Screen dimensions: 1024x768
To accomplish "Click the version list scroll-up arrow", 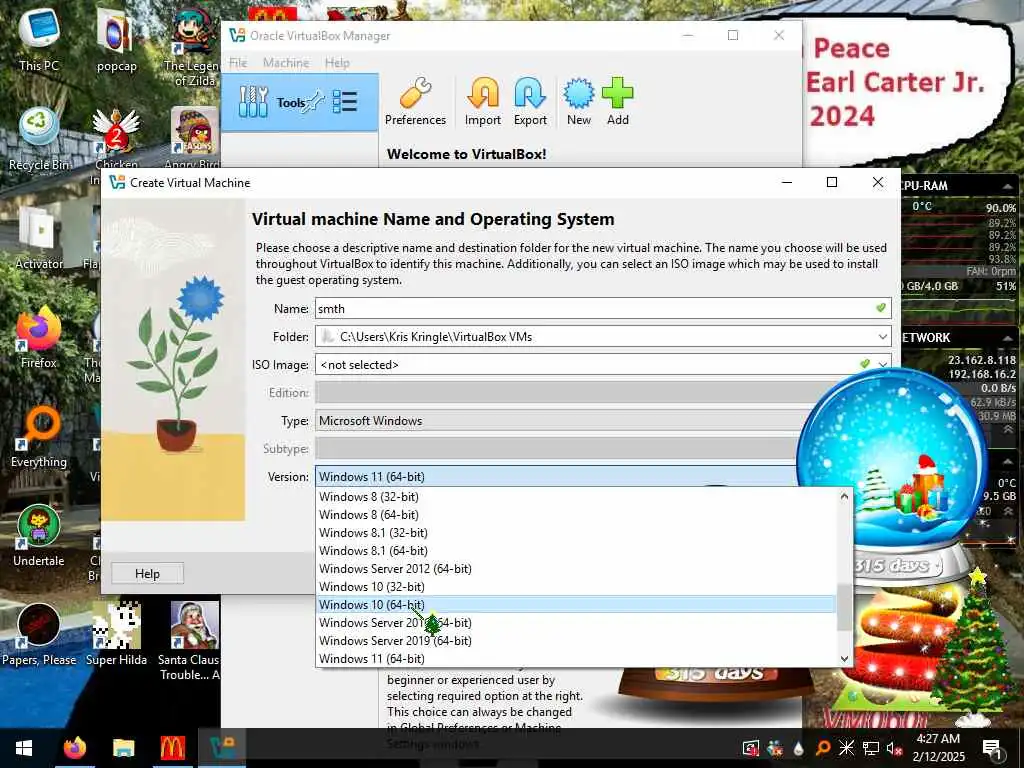I will 844,497.
